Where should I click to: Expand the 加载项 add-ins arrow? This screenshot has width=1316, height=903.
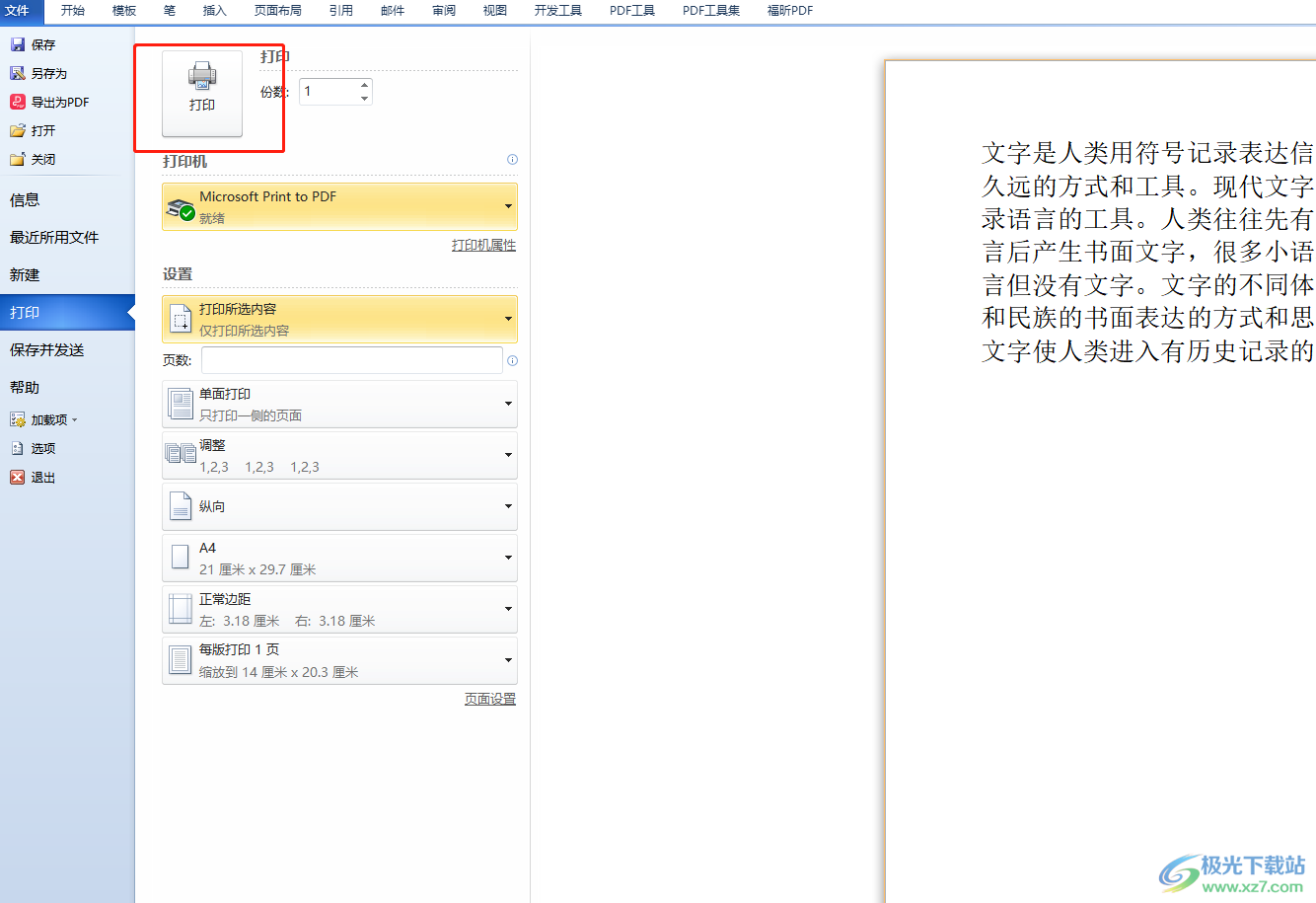point(74,420)
